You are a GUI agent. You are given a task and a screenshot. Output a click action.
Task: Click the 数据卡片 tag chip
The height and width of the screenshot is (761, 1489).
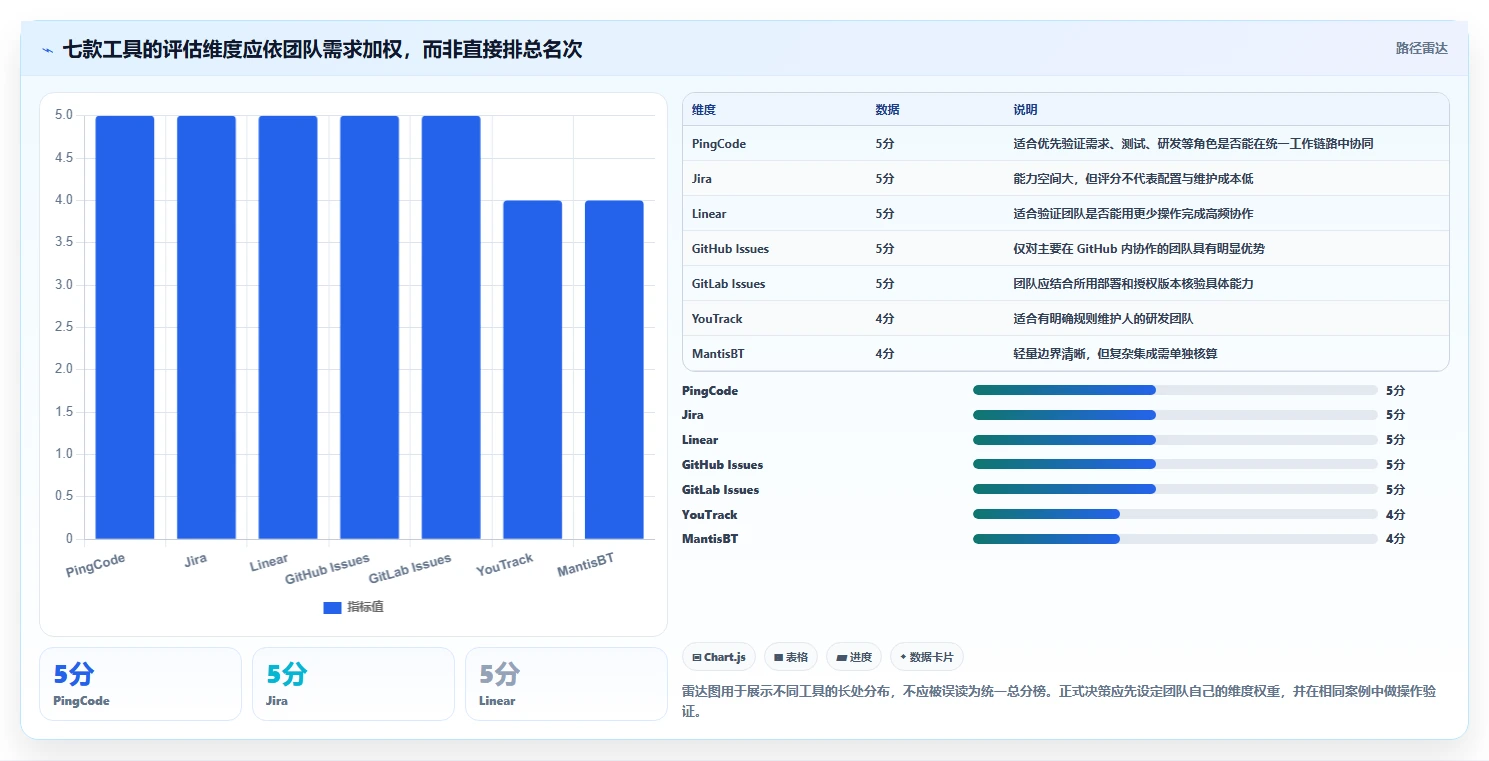(x=927, y=657)
